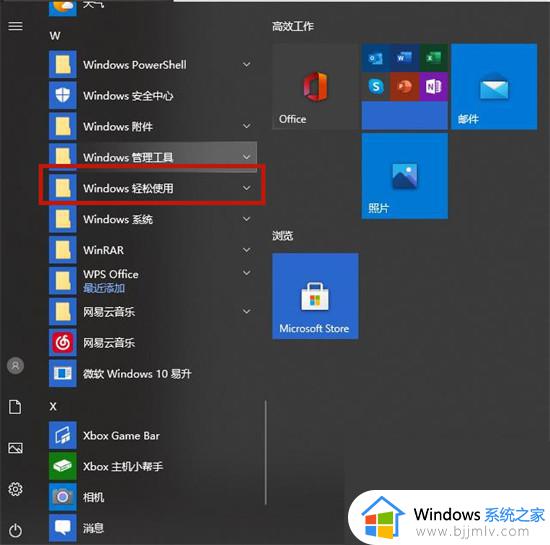Image resolution: width=550 pixels, height=545 pixels.
Task: Open the 相机 camera icon
Action: click(63, 497)
